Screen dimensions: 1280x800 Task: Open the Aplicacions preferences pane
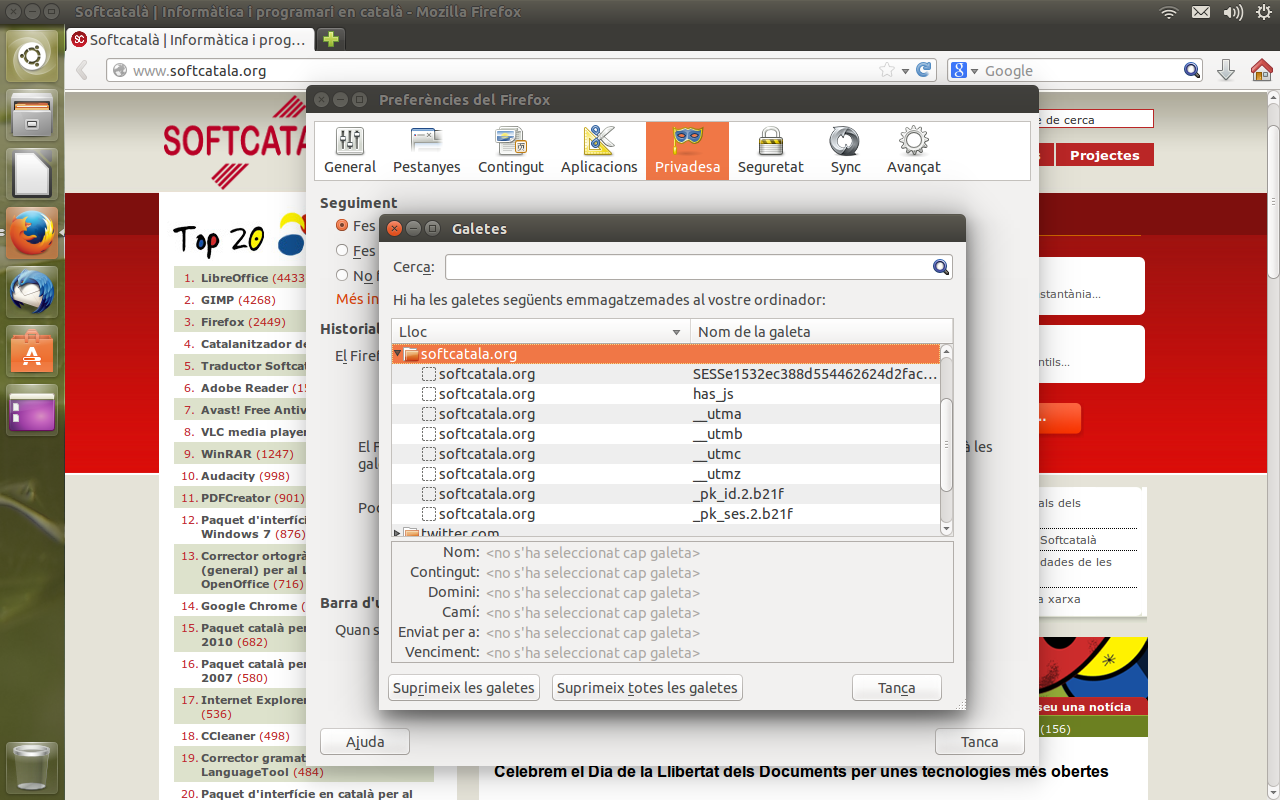[599, 151]
